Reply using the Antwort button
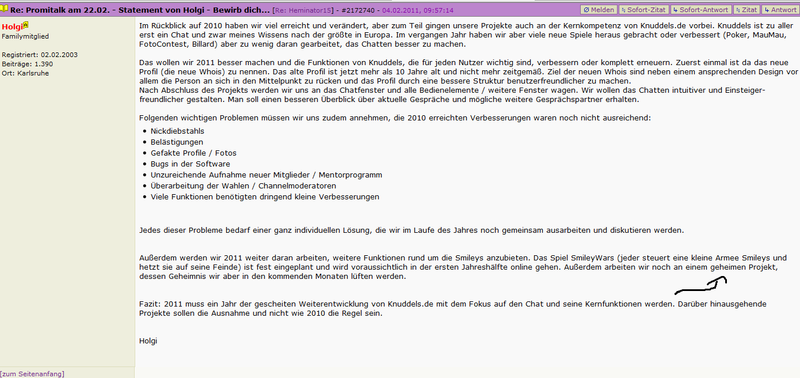800x378 pixels. [779, 10]
